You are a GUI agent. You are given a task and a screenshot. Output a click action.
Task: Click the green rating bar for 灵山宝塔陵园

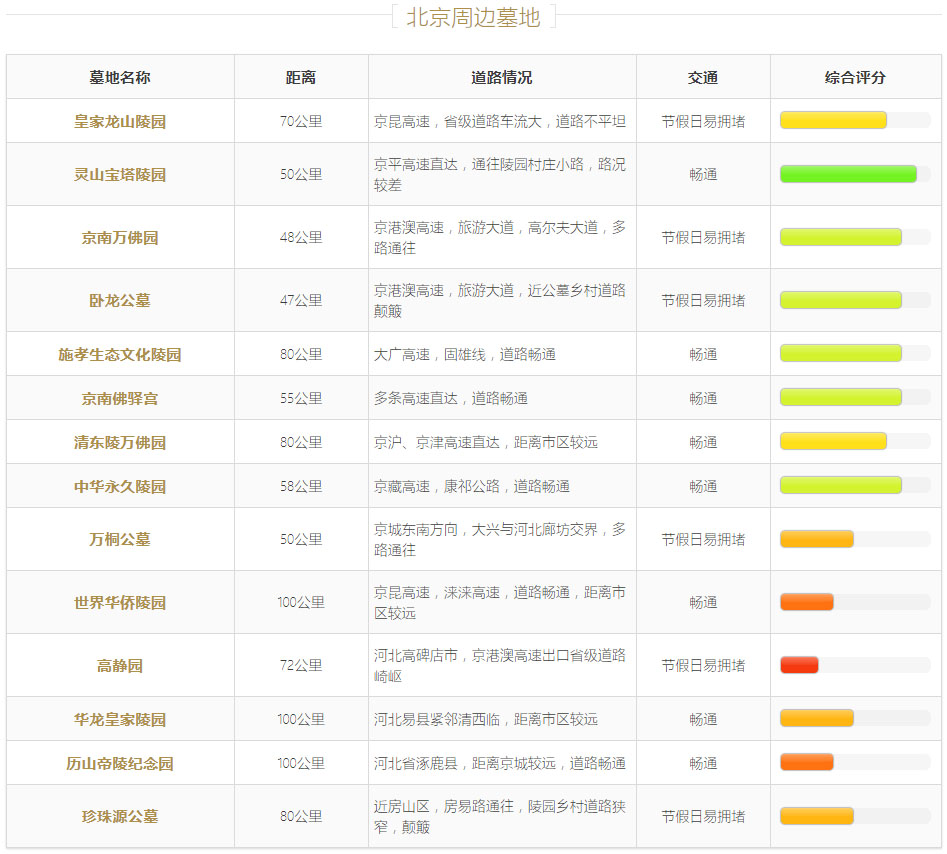(848, 174)
